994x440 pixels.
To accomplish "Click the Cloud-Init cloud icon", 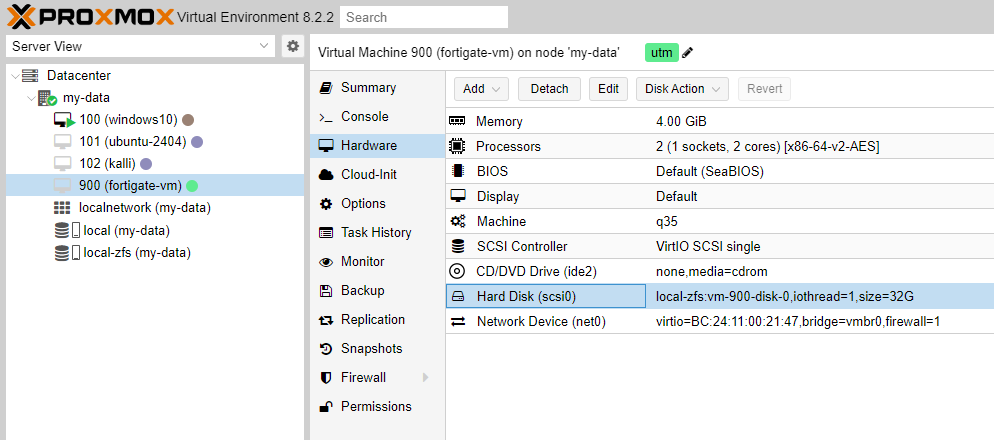I will (x=326, y=174).
